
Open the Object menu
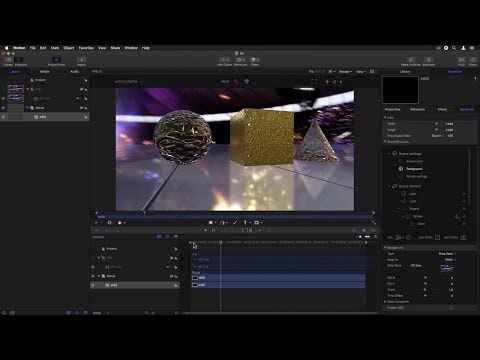click(69, 48)
